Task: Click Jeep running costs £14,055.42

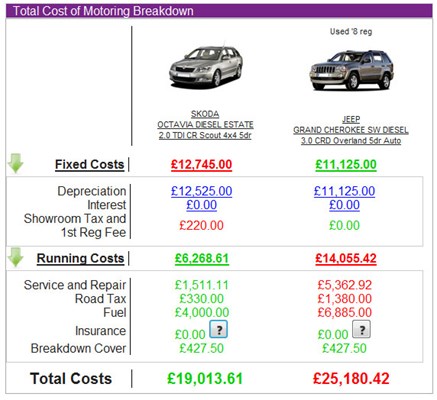Action: 346,258
